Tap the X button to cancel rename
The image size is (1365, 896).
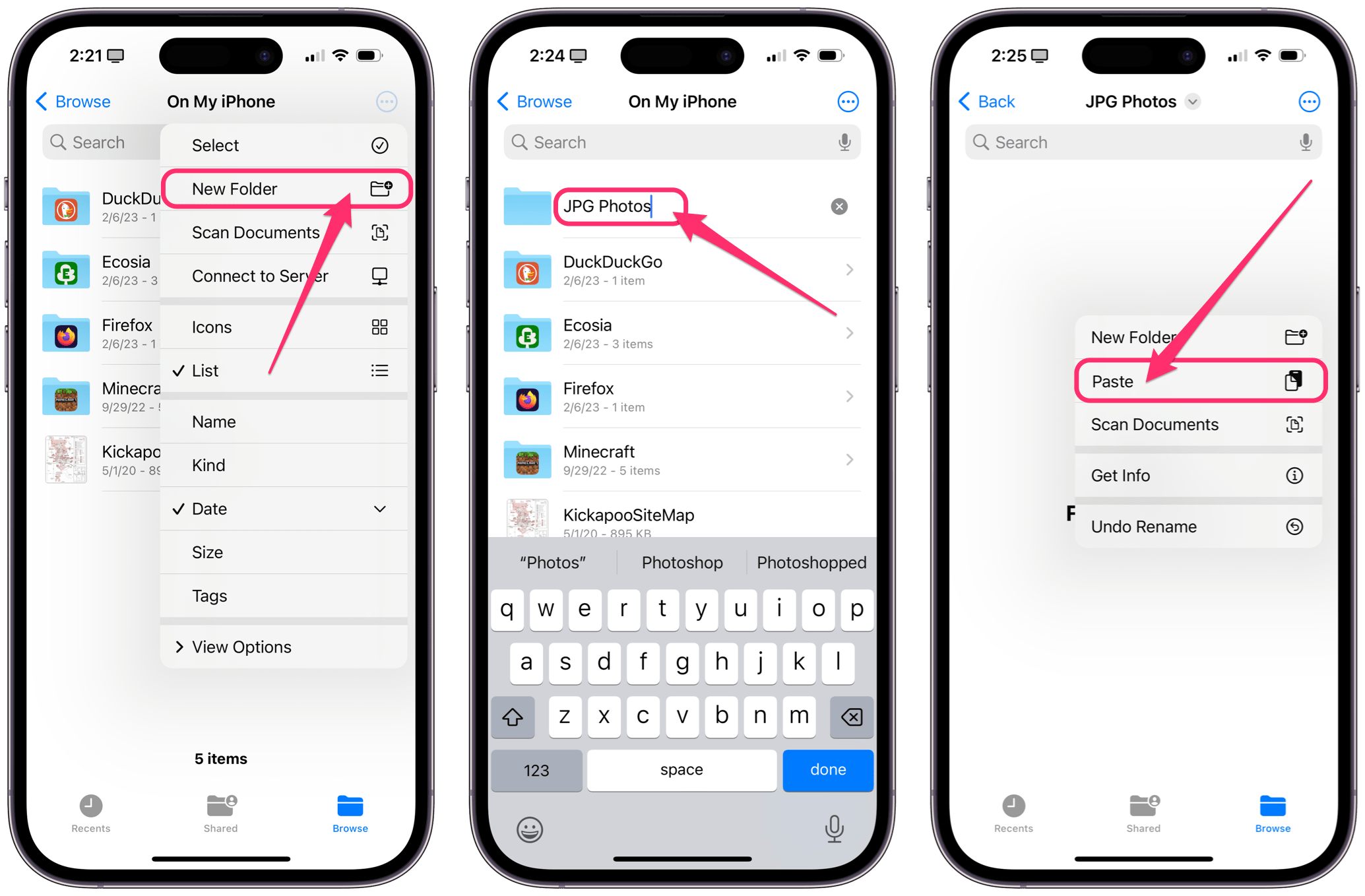pos(839,207)
